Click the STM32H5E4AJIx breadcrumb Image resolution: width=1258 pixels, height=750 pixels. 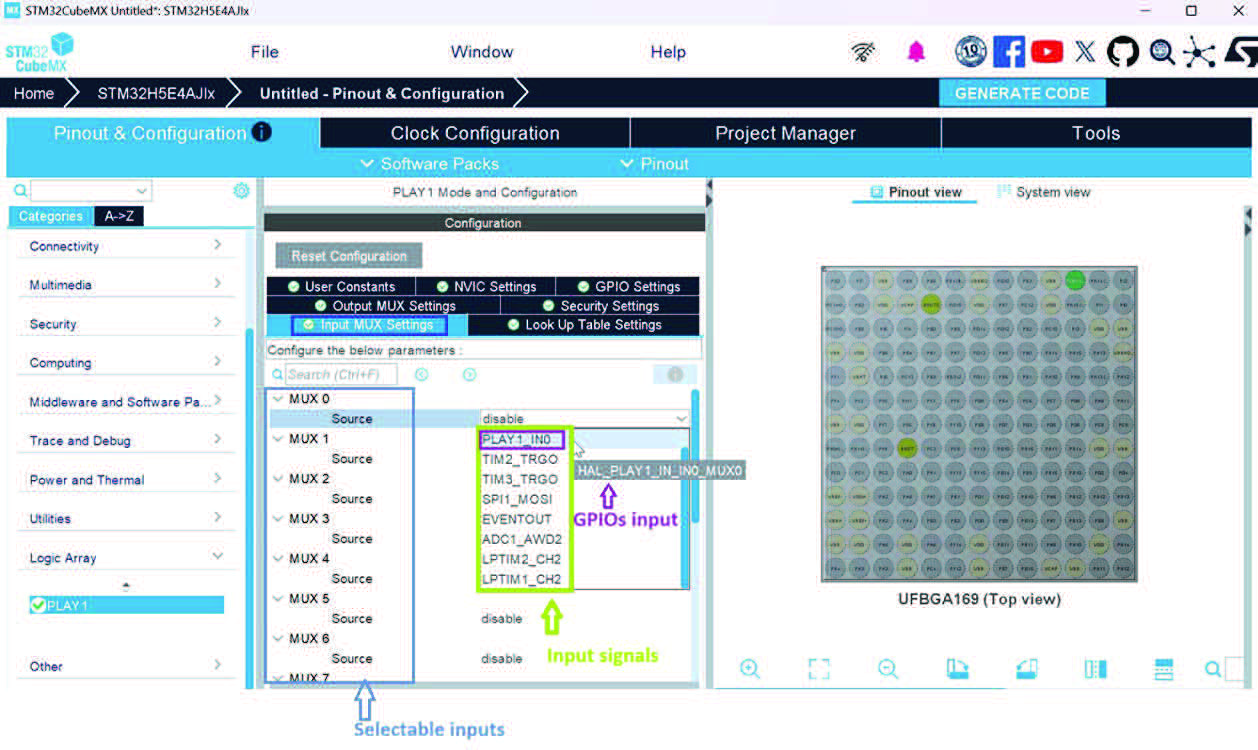click(x=156, y=93)
